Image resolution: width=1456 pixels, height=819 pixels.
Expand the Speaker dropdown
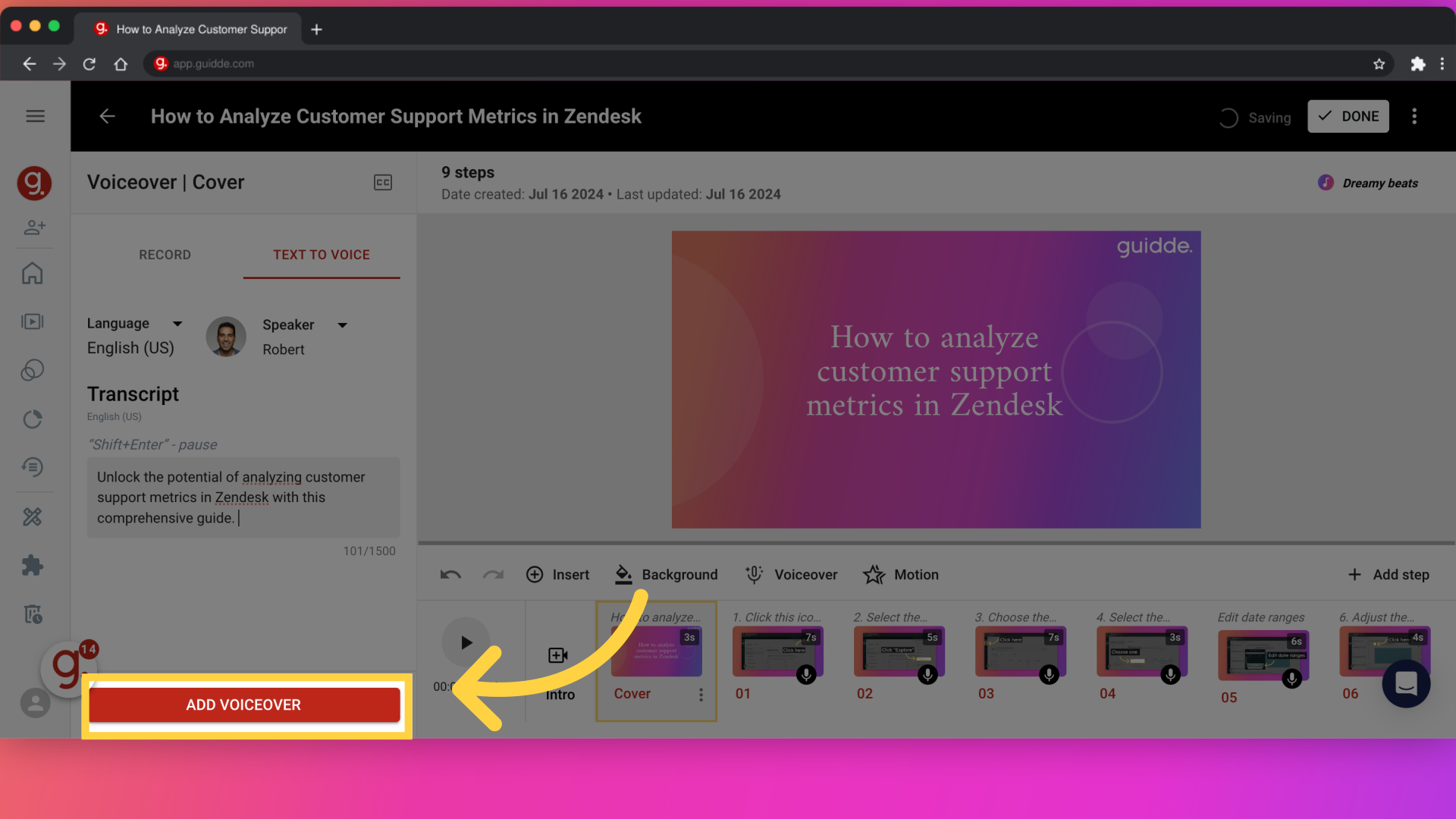tap(343, 324)
